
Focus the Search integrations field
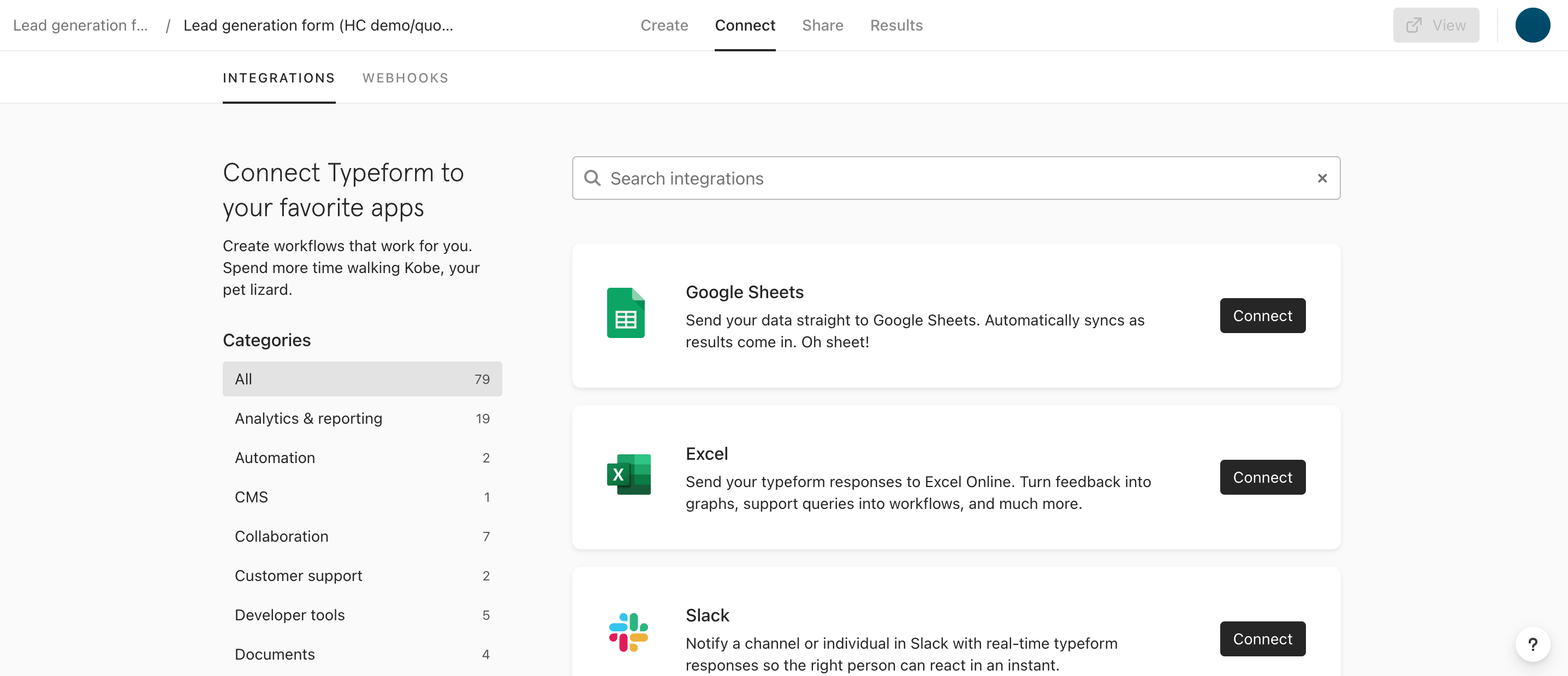point(955,178)
